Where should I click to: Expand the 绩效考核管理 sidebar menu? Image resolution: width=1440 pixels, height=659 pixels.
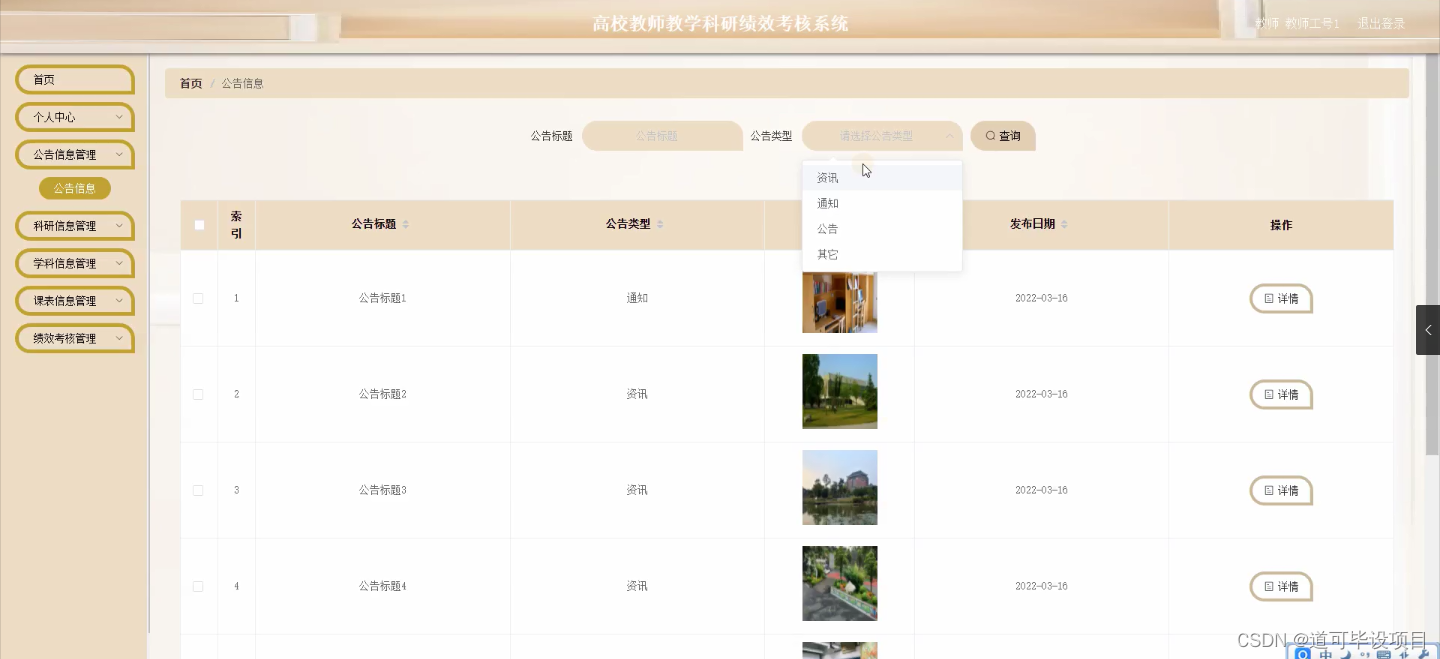point(75,339)
